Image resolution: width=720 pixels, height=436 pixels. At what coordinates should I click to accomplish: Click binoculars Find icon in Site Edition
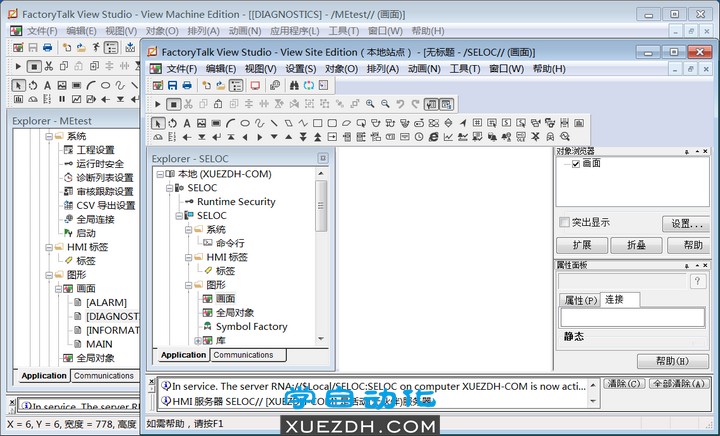coord(294,85)
